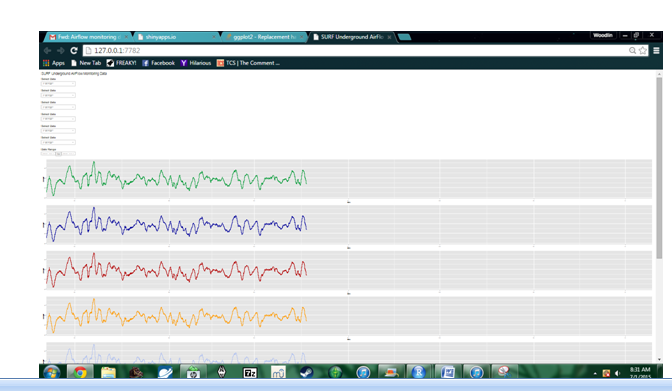This screenshot has width=672, height=391.
Task: Go back with the browser back arrow
Action: pos(47,51)
